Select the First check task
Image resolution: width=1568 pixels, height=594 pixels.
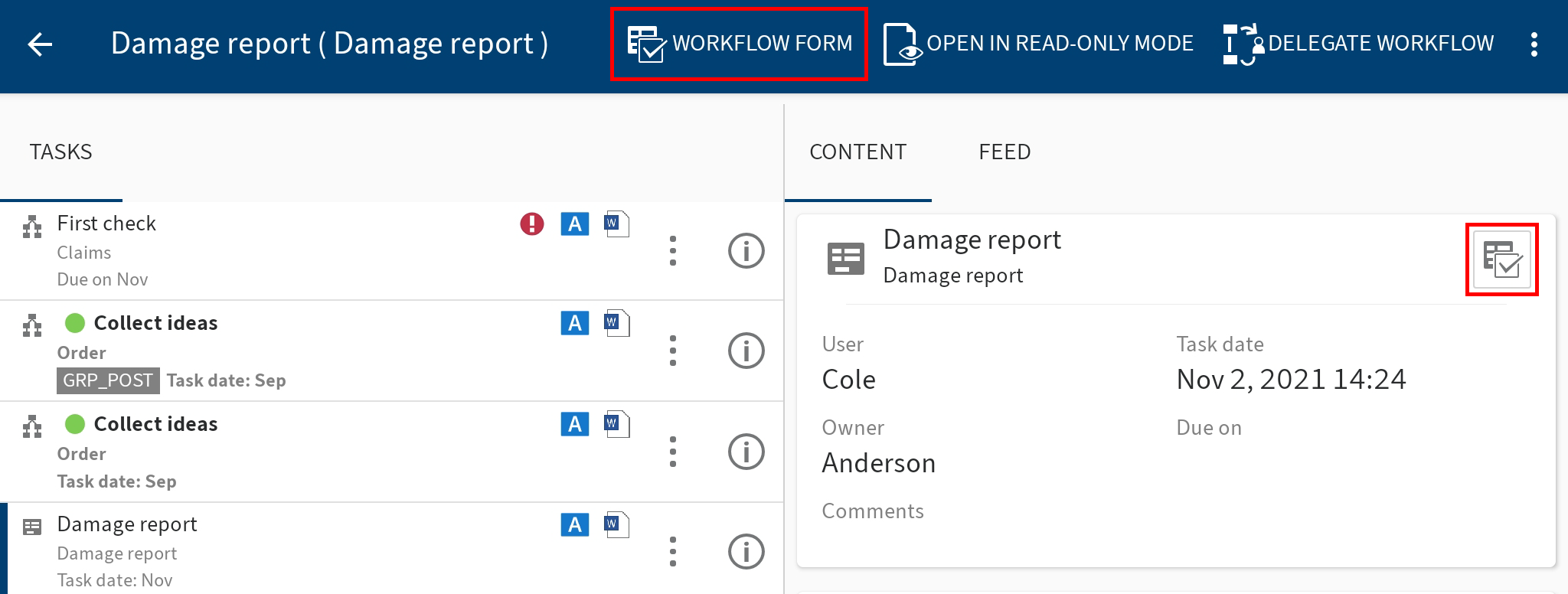(x=392, y=251)
